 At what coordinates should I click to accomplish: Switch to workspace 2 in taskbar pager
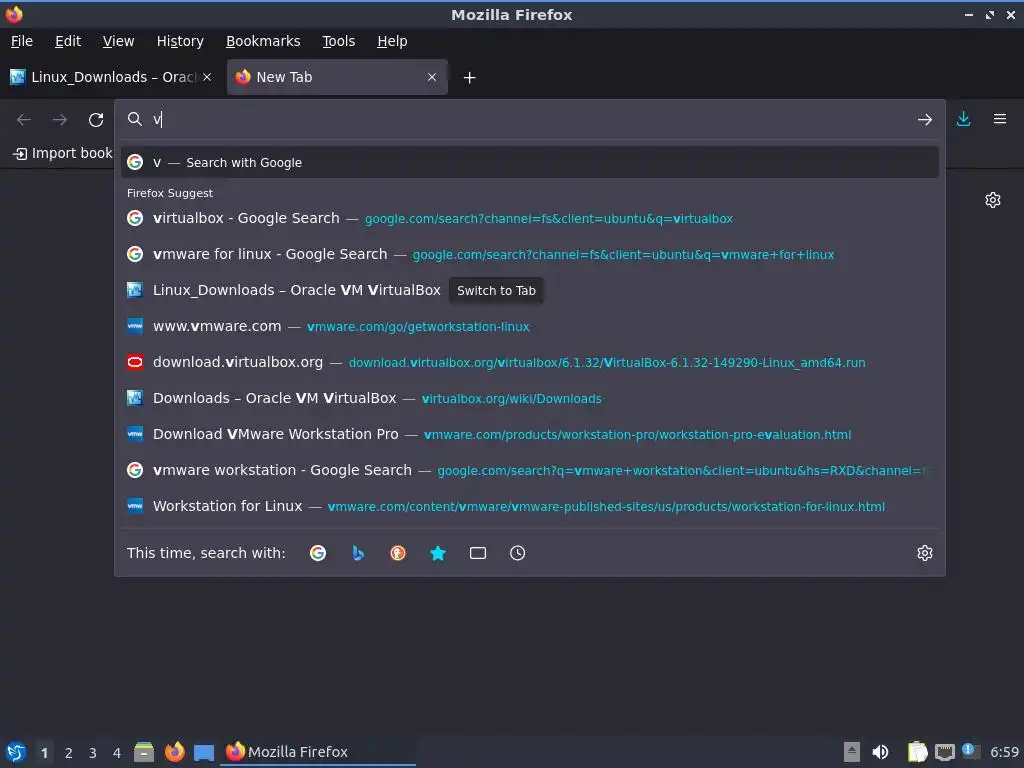pyautogui.click(x=69, y=753)
